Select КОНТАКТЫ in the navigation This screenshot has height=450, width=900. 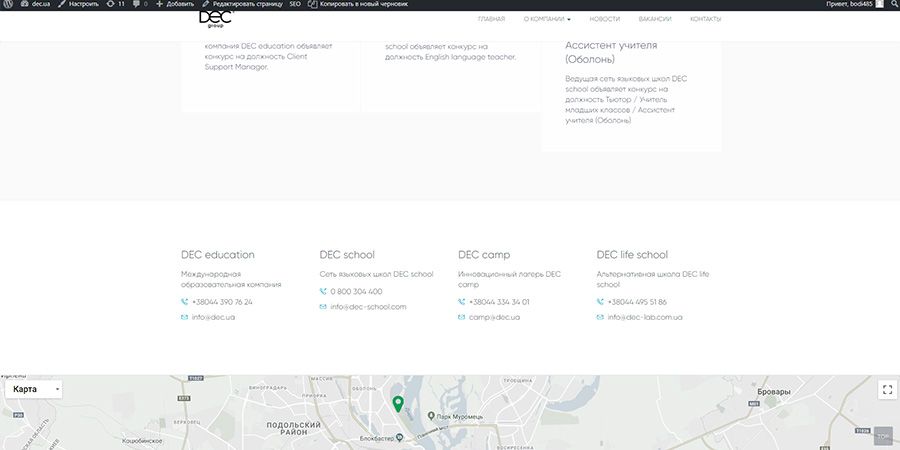[x=705, y=19]
